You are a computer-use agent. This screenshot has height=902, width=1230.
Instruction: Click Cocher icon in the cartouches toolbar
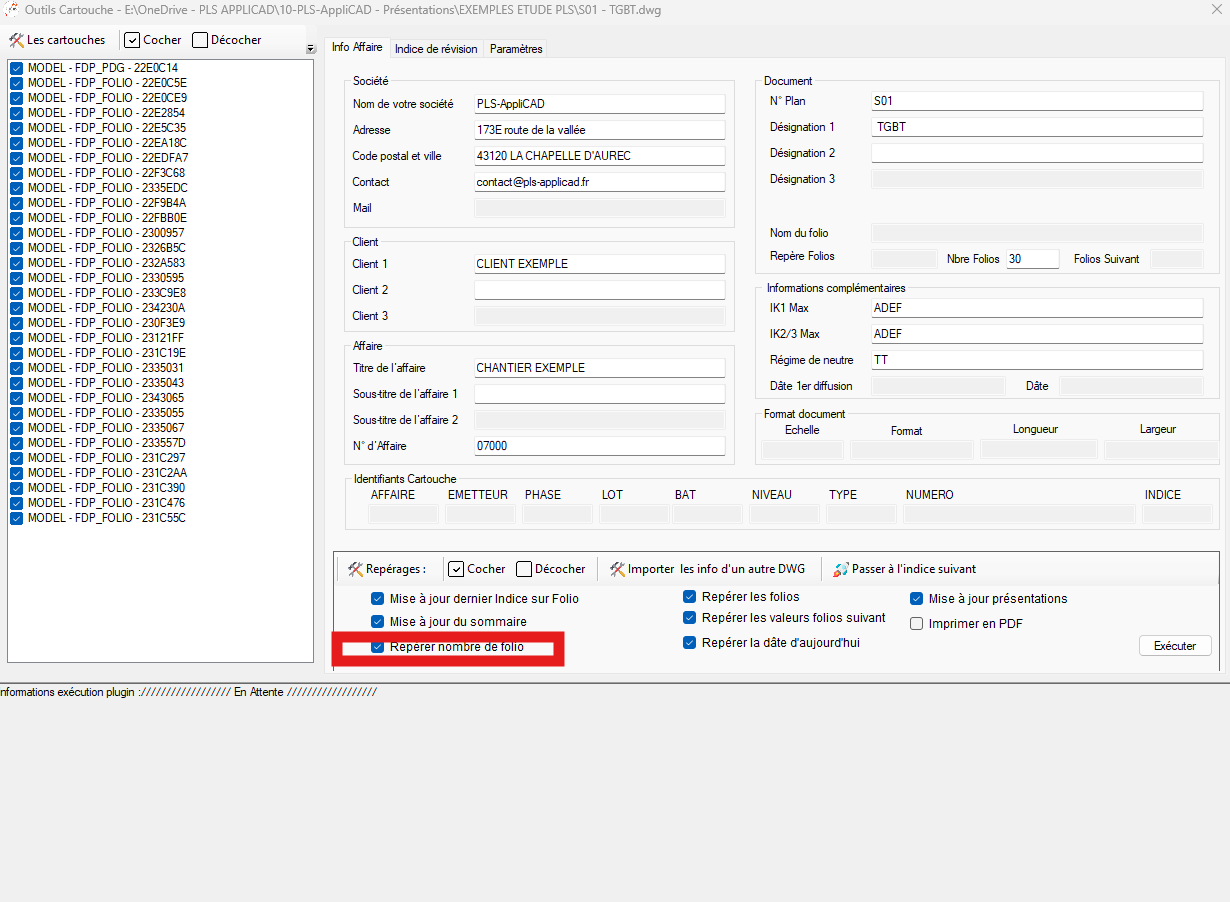coord(132,40)
